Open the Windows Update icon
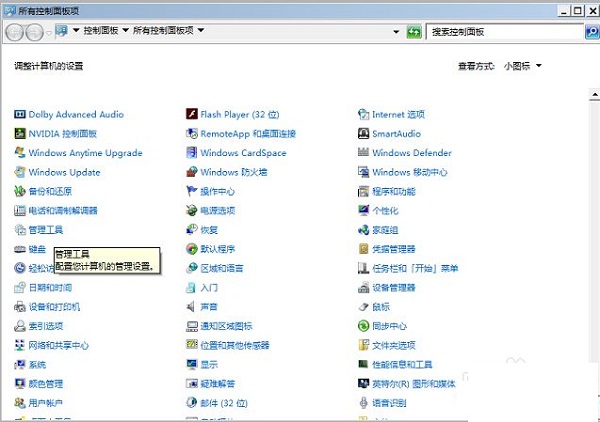 [20, 172]
